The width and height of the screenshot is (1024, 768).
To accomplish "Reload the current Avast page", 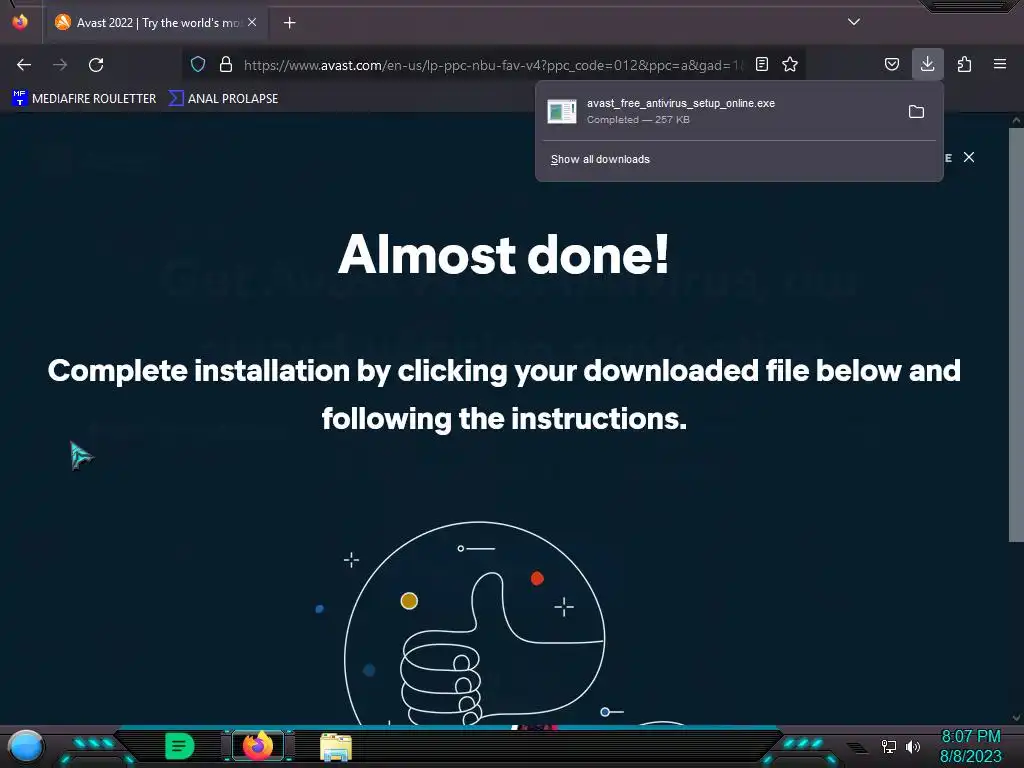I will pyautogui.click(x=96, y=65).
